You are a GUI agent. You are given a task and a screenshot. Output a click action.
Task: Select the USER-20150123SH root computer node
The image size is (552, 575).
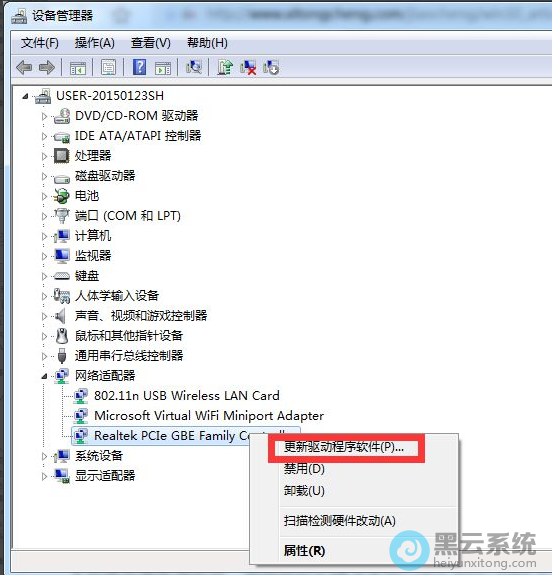click(110, 96)
